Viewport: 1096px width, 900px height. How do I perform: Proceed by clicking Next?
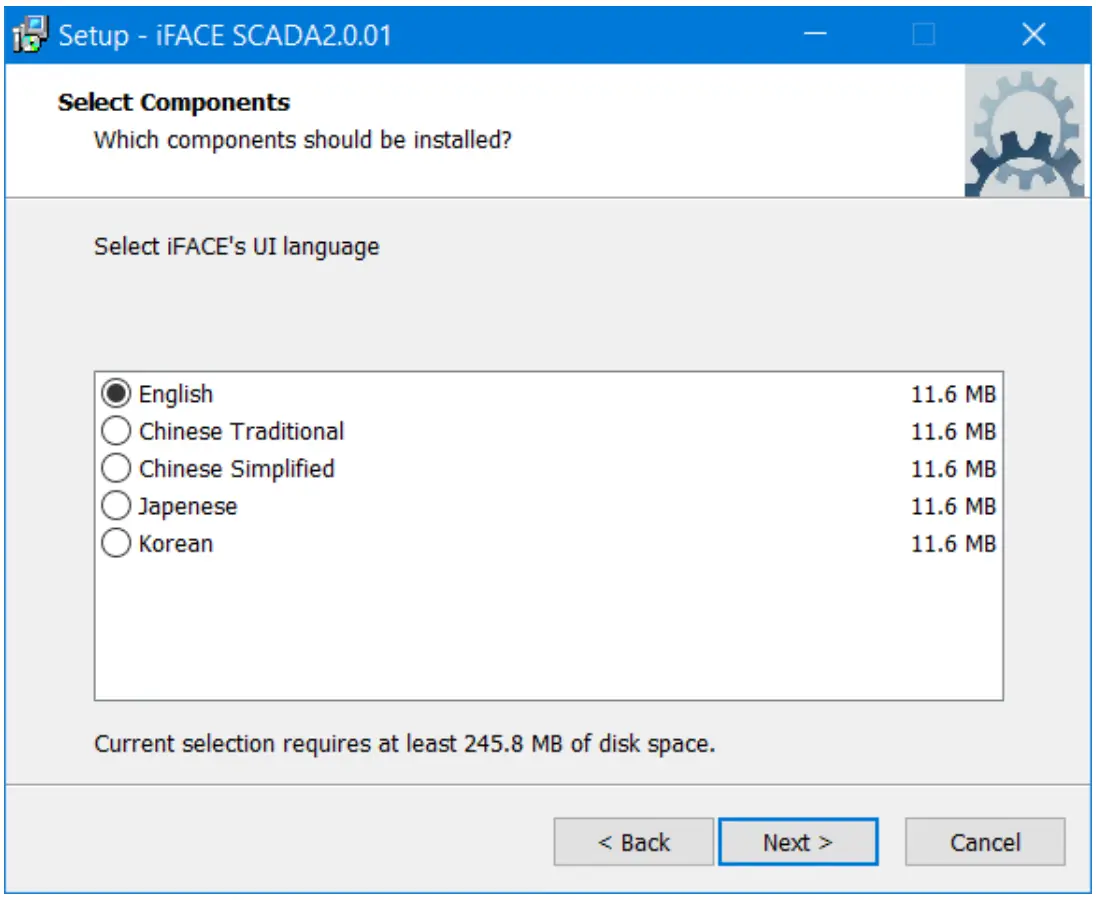797,842
